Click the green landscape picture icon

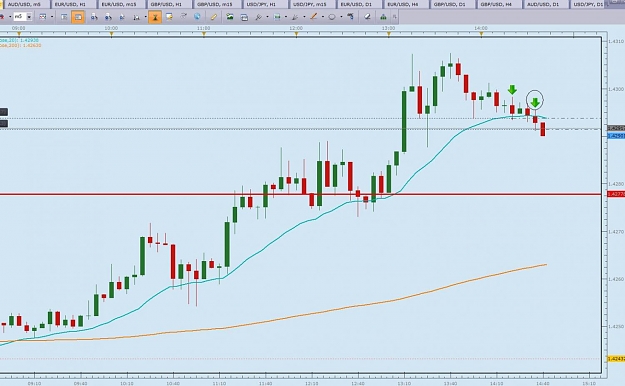point(230,17)
